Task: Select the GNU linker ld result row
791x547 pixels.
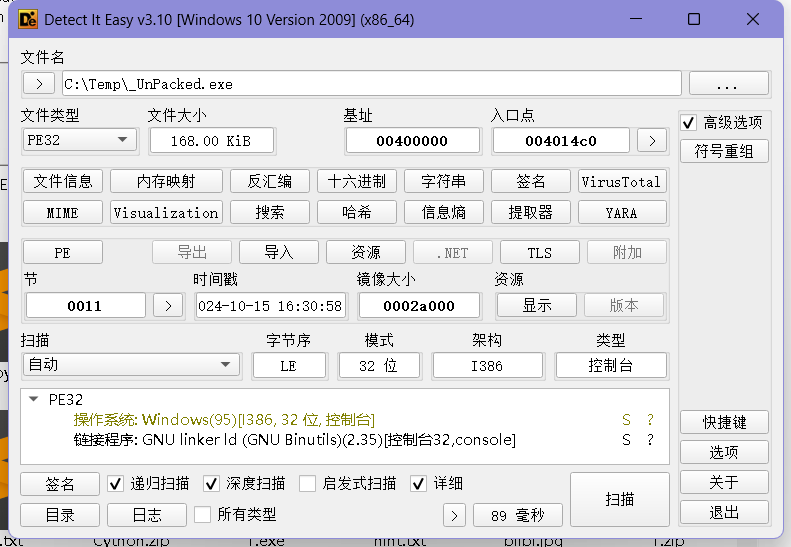Action: (345, 440)
